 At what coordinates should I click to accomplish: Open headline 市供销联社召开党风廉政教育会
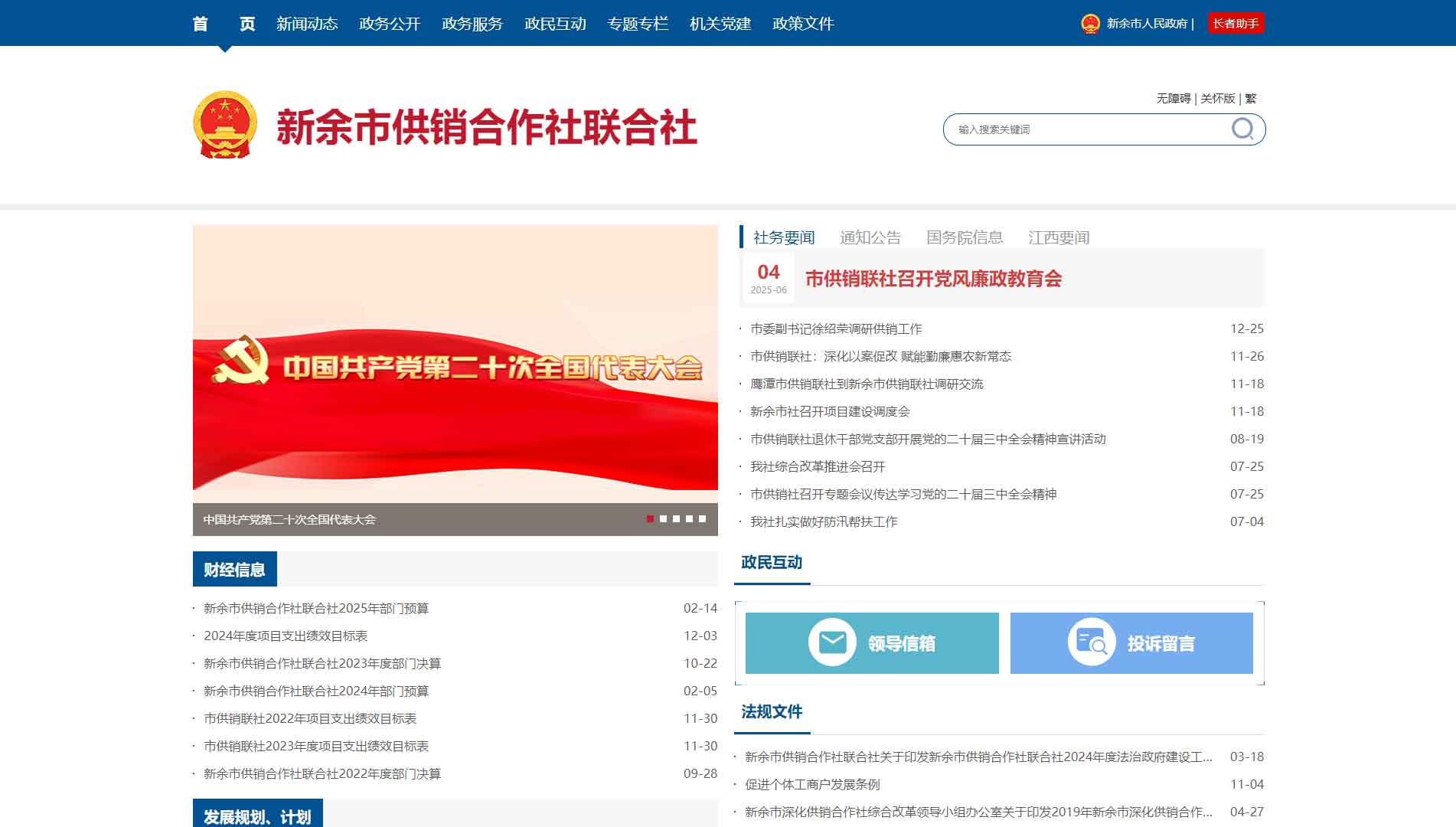(x=933, y=279)
